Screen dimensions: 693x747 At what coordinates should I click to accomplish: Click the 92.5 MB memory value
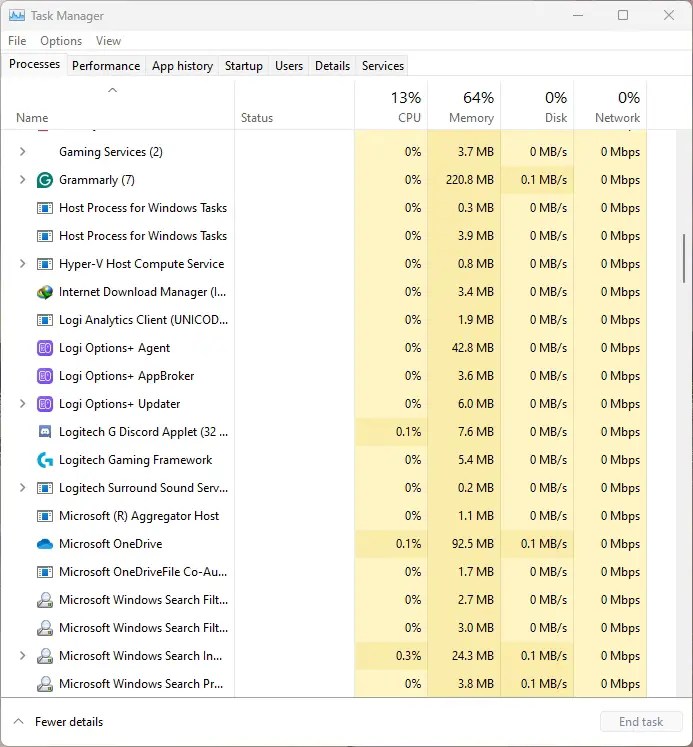(472, 544)
